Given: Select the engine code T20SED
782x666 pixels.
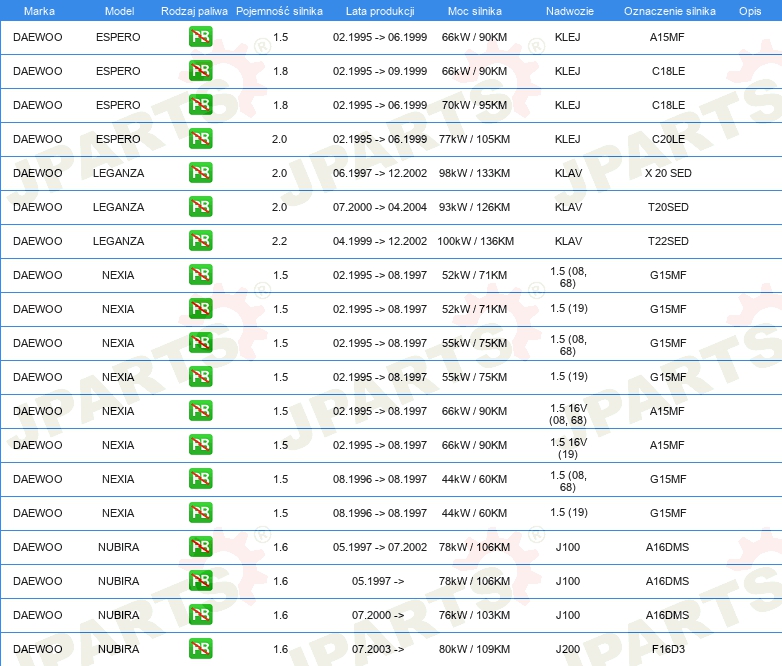Looking at the screenshot, I should pyautogui.click(x=668, y=207).
